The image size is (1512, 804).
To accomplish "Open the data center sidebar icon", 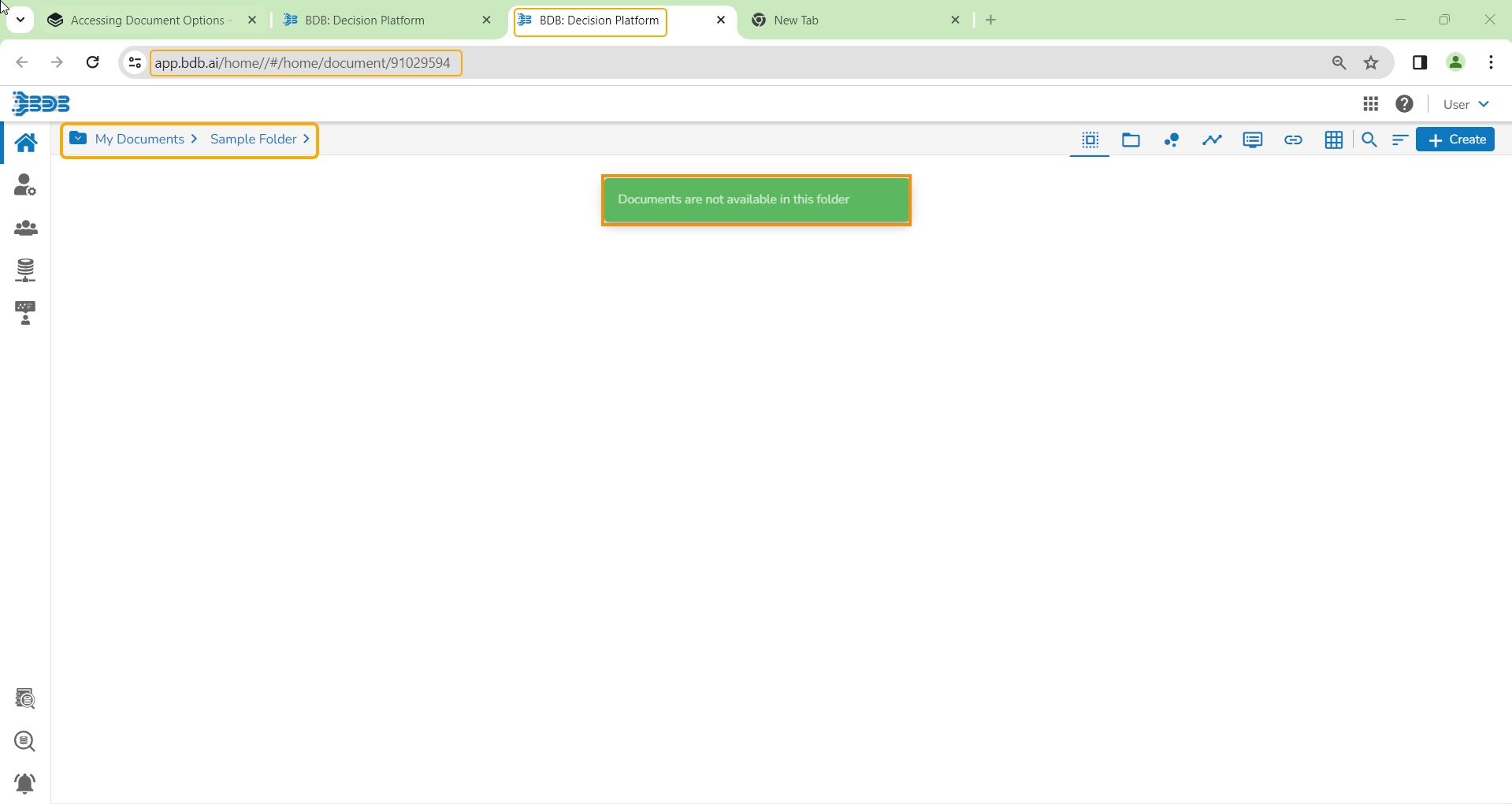I will (25, 270).
